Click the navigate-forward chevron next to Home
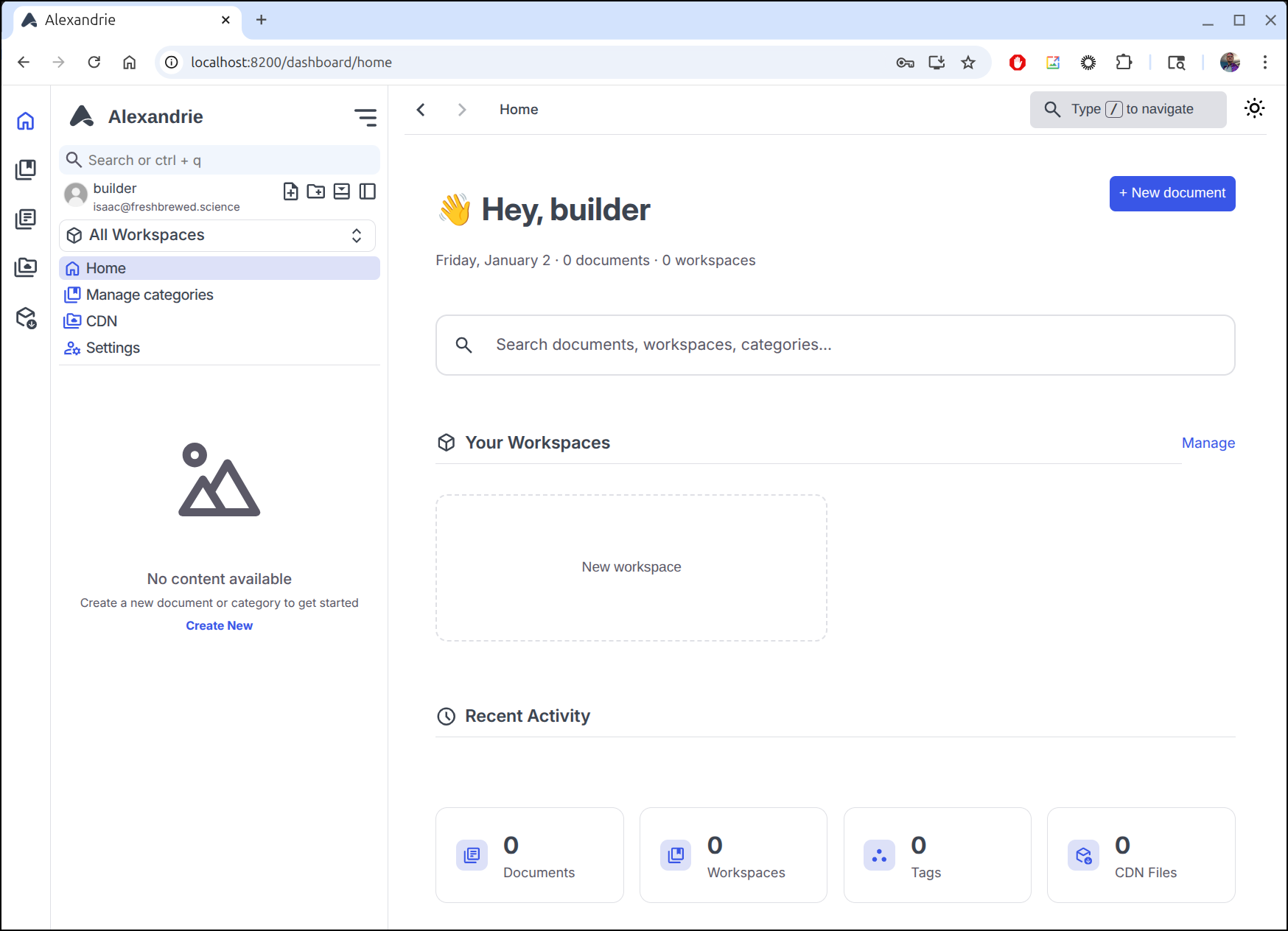 coord(462,110)
